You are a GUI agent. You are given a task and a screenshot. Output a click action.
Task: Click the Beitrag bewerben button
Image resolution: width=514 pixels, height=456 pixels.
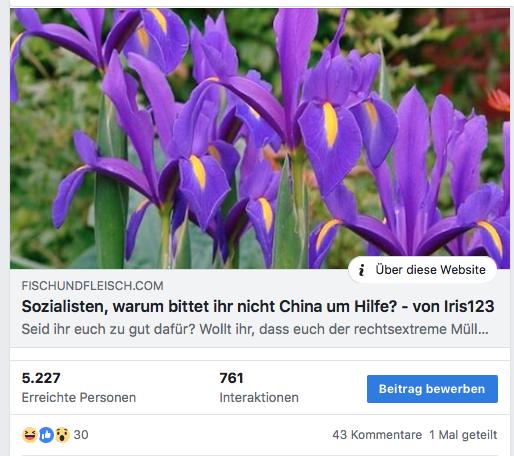point(432,389)
